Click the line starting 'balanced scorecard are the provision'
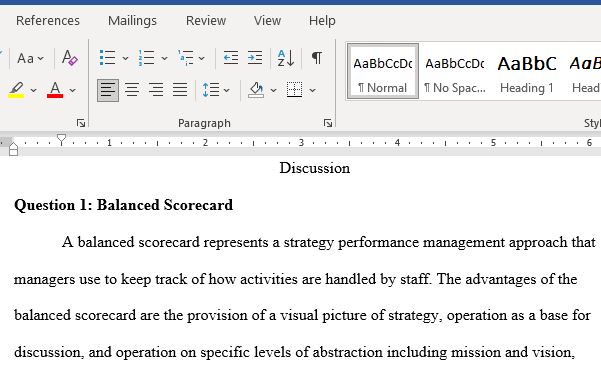The width and height of the screenshot is (601, 366). point(302,315)
